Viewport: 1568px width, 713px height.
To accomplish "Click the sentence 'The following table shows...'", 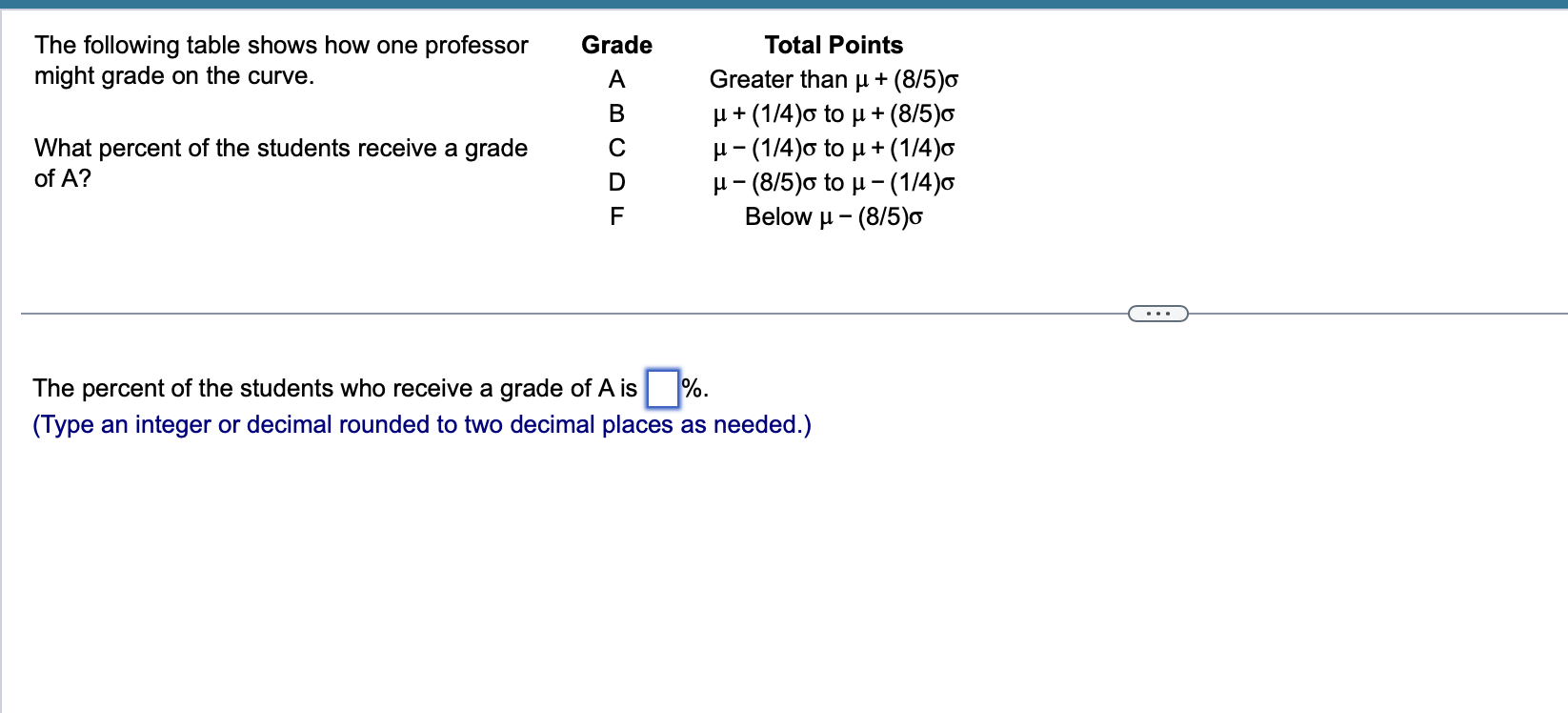I will [x=281, y=60].
